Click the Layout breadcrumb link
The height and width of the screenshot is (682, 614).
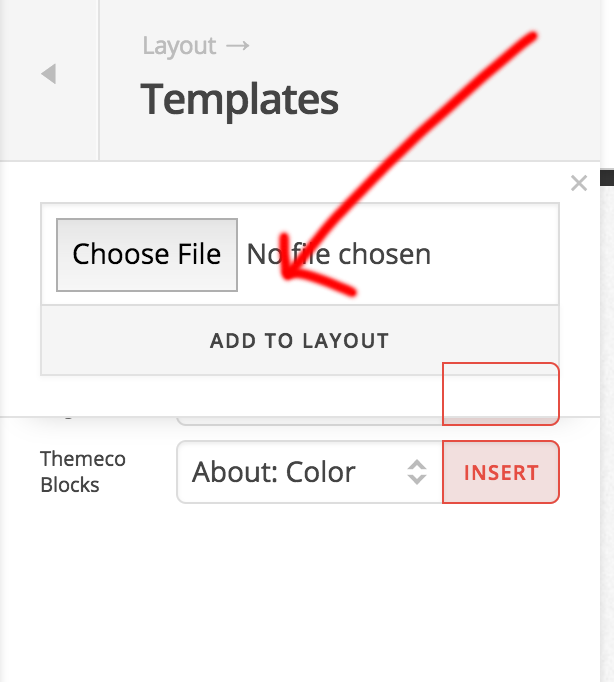[x=179, y=46]
